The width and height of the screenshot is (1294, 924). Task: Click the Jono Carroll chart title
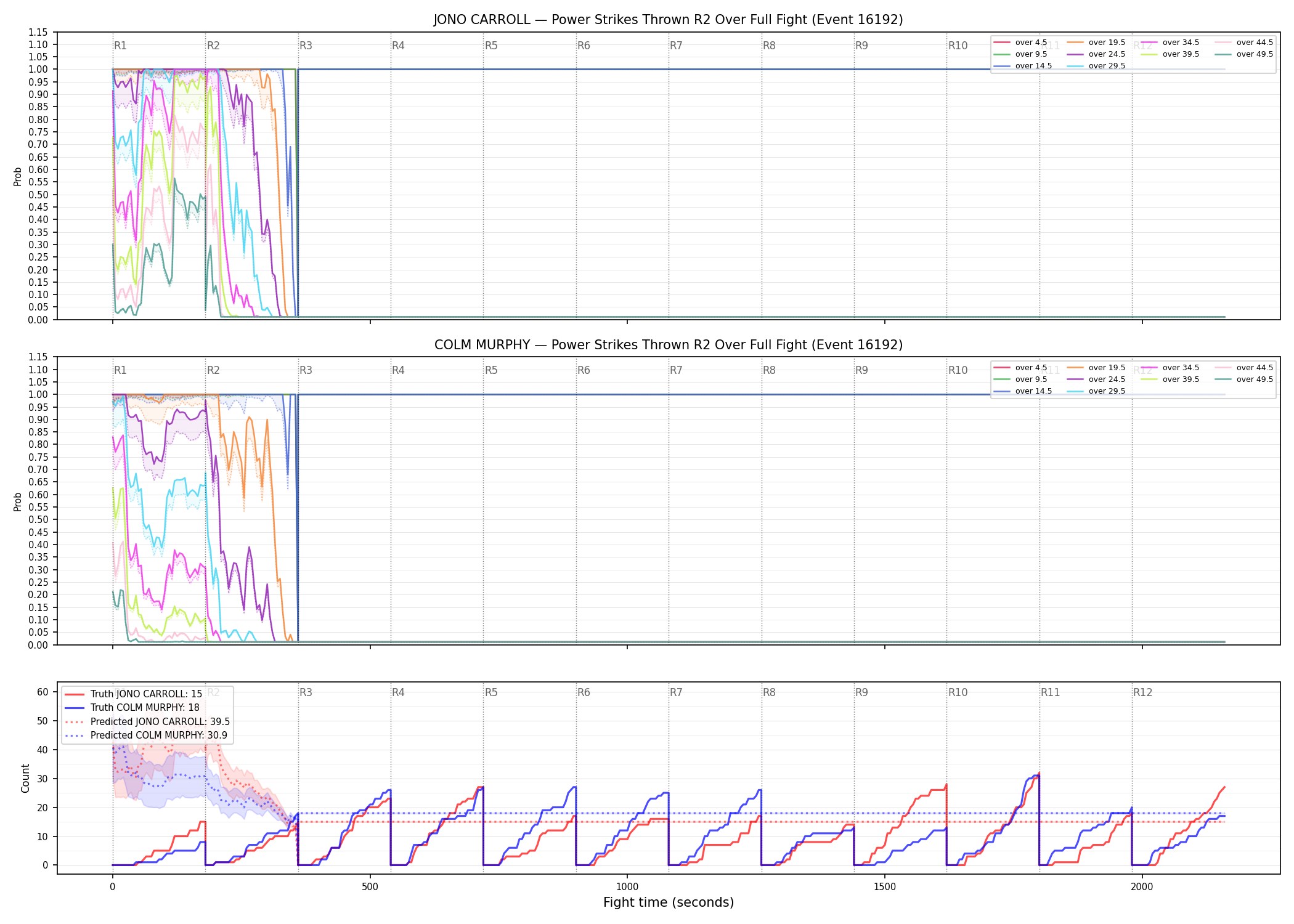669,20
